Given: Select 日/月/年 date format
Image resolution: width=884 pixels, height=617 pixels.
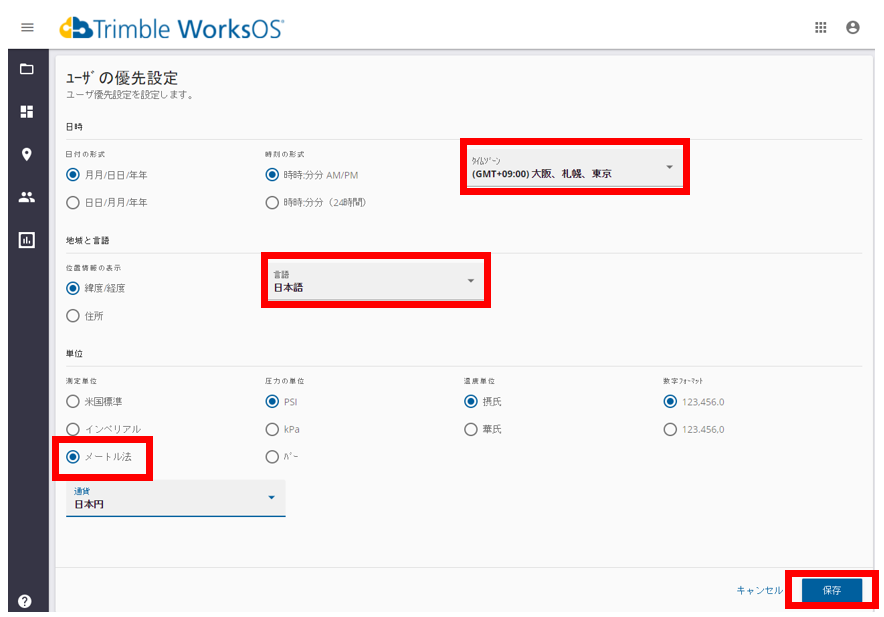Looking at the screenshot, I should tap(73, 202).
